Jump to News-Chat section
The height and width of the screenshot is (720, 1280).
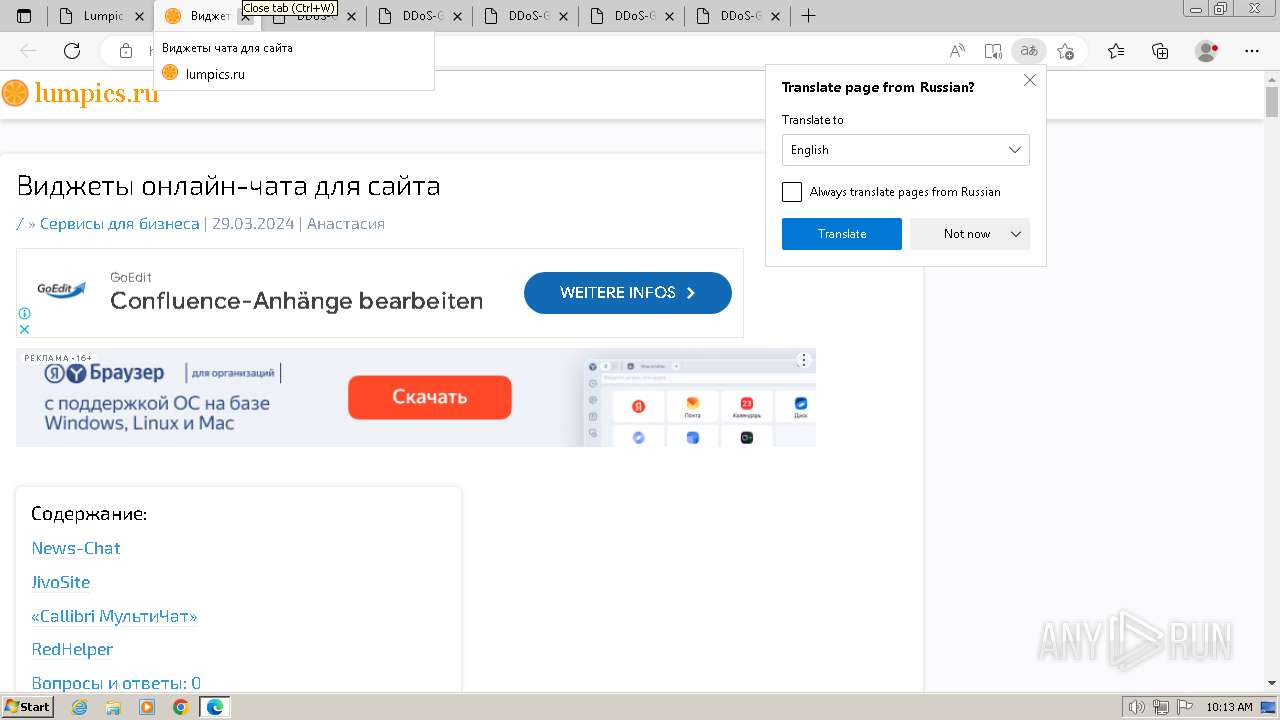pyautogui.click(x=76, y=548)
